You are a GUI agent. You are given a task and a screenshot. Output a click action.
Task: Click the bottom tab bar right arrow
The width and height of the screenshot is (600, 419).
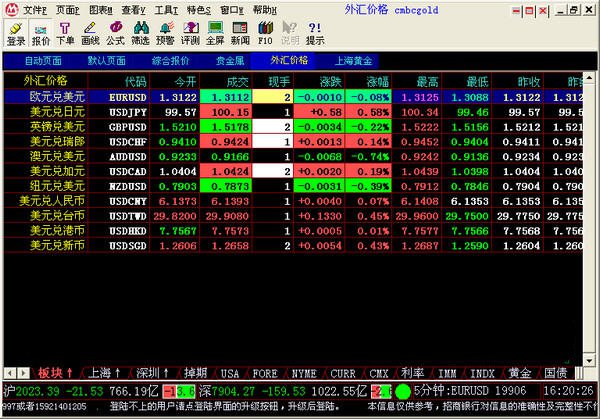pyautogui.click(x=23, y=373)
